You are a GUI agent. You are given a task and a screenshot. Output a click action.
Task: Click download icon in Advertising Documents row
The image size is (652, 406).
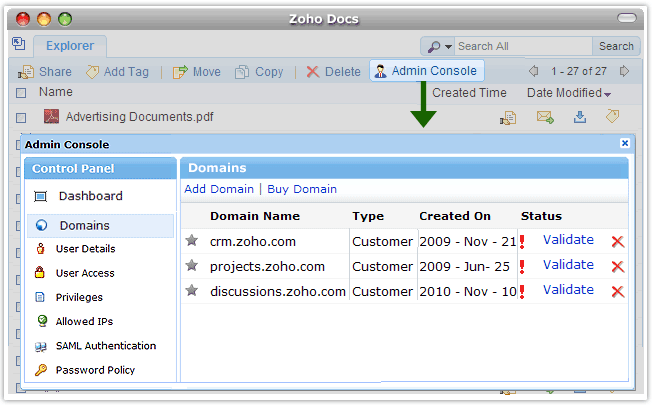click(x=580, y=117)
